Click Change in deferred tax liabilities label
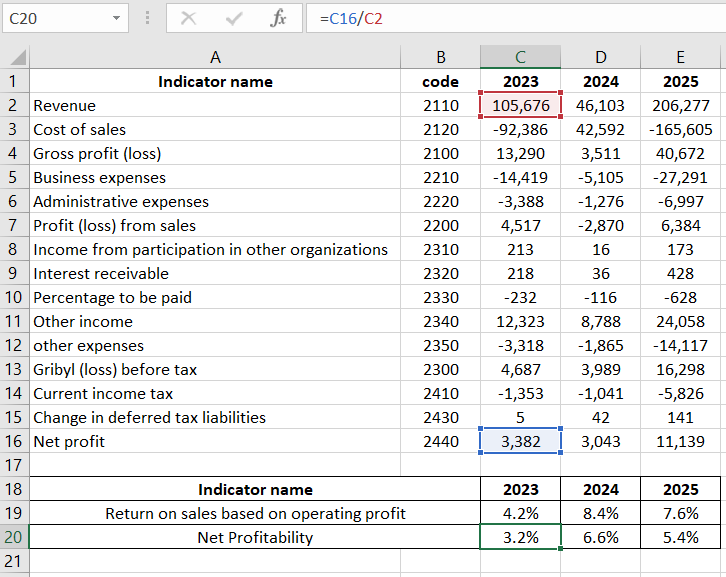Screen dimensions: 726x577 (x=215, y=417)
